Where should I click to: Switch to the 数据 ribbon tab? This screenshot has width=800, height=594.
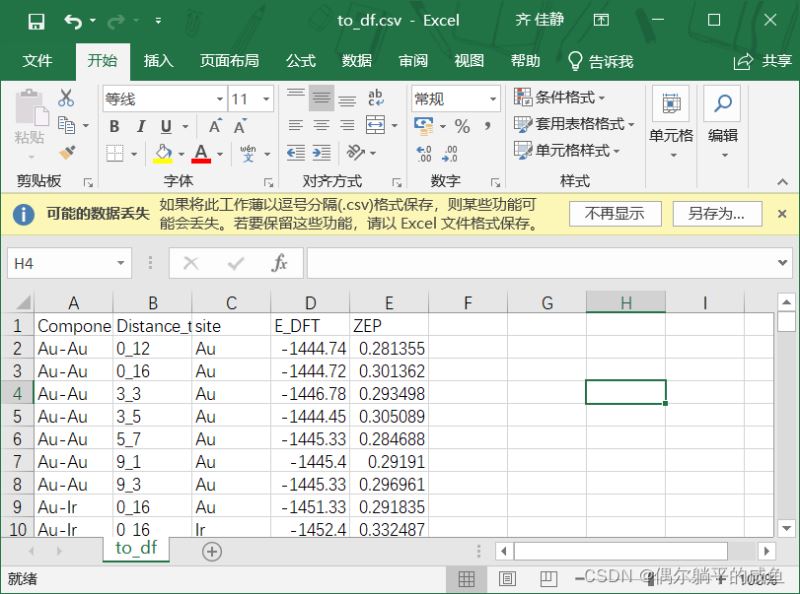point(356,61)
